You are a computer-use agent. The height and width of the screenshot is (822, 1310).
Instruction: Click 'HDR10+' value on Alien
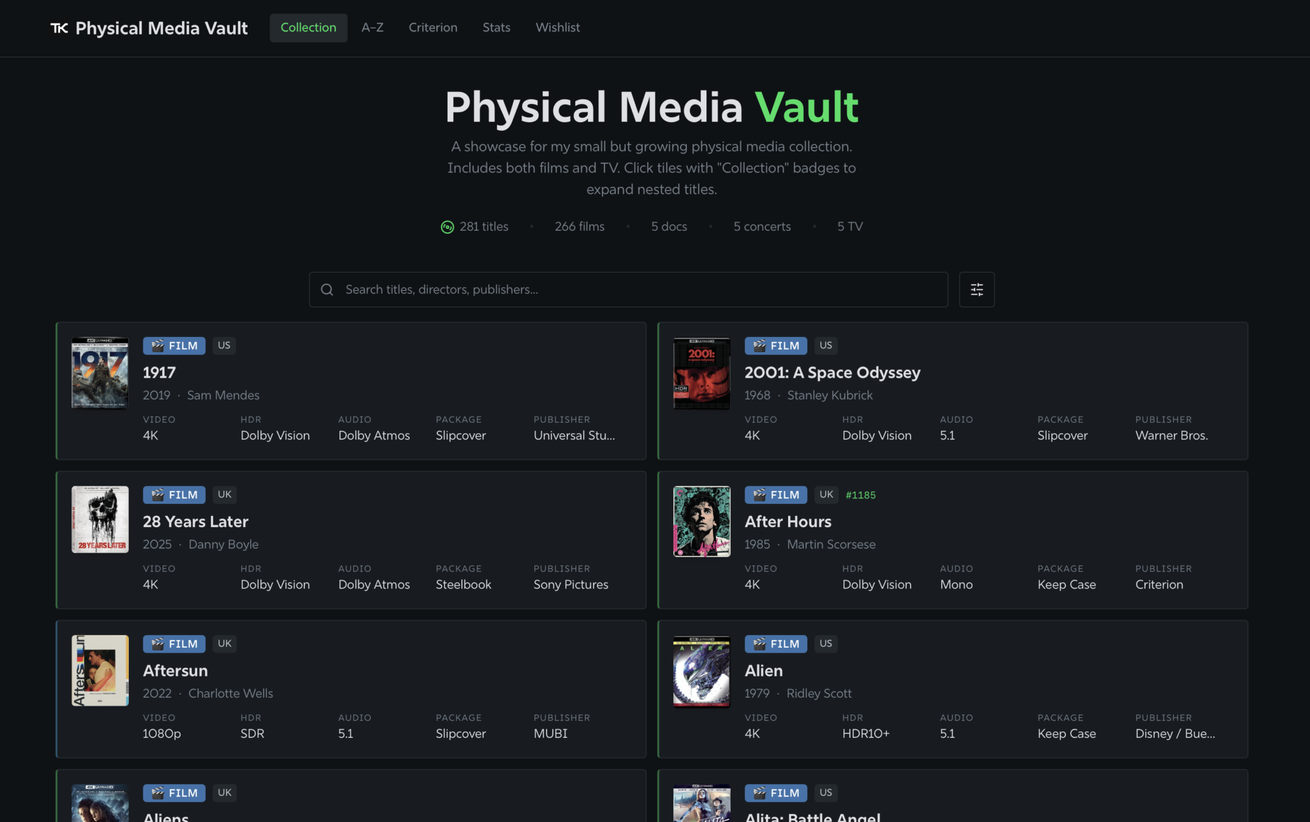pyautogui.click(x=866, y=734)
